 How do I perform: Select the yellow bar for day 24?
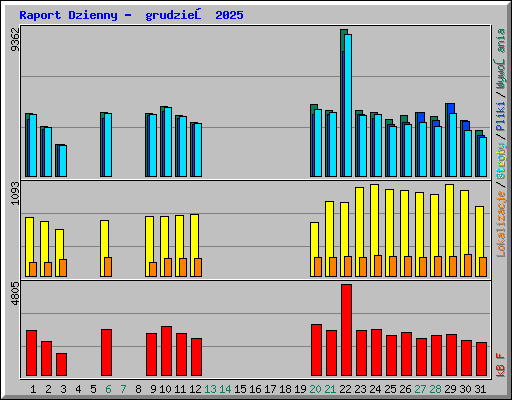(x=374, y=230)
